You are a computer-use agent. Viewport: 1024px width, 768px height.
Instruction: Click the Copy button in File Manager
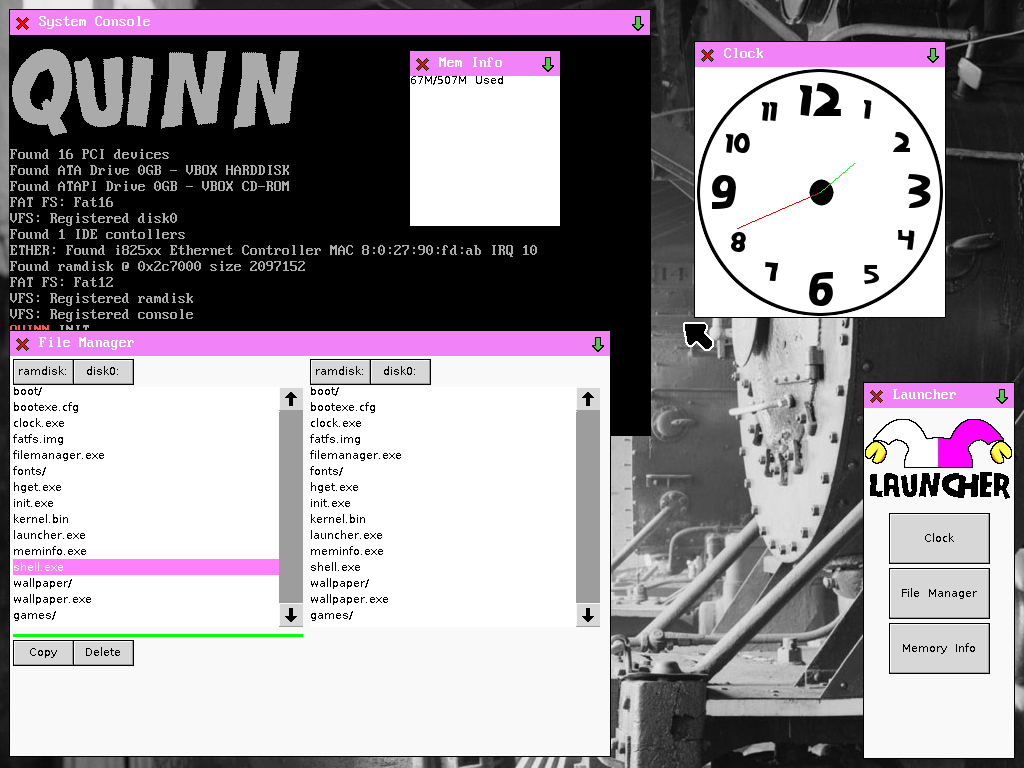43,652
